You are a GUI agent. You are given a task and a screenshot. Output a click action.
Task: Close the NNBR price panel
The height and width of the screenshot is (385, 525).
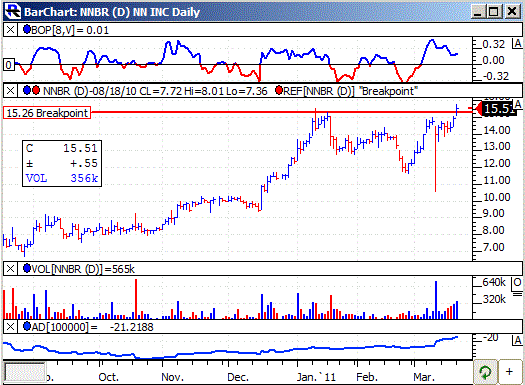pyautogui.click(x=10, y=91)
